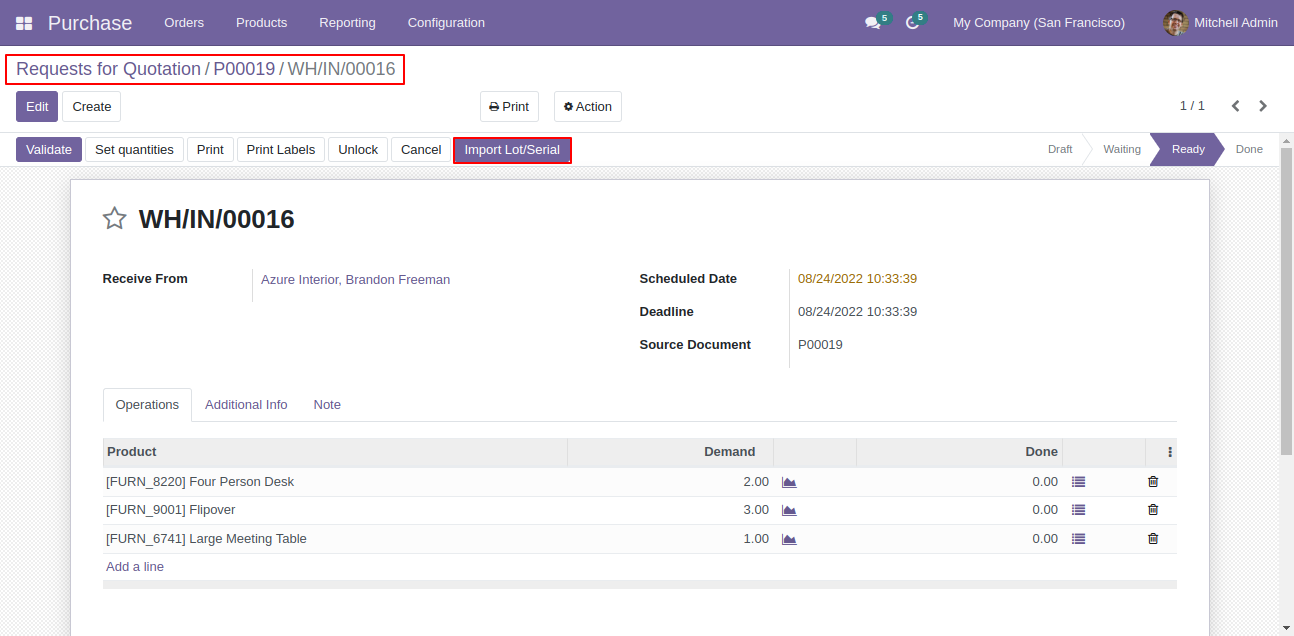Image resolution: width=1294 pixels, height=636 pixels.
Task: Open forecast chart icon for Flipover
Action: (x=789, y=510)
